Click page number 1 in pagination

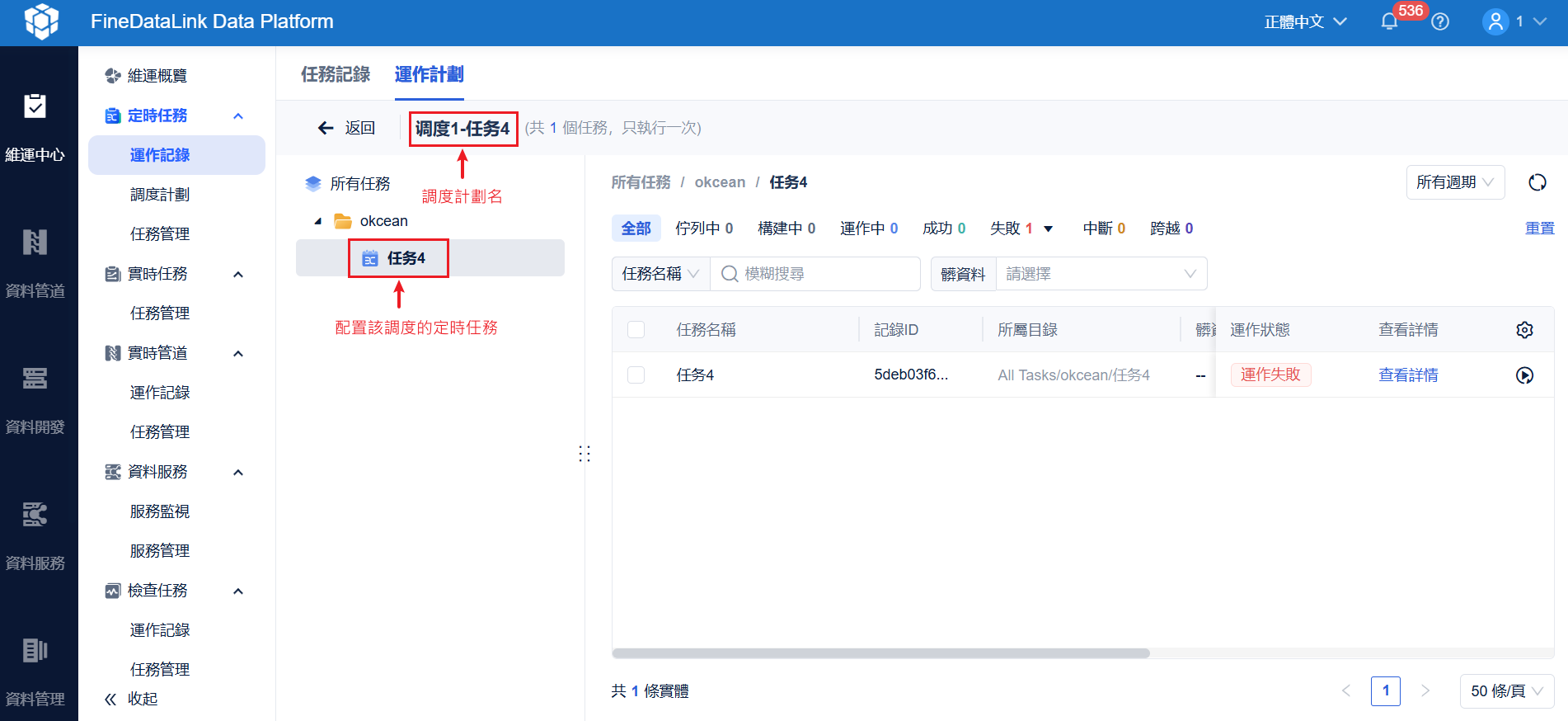(1386, 691)
